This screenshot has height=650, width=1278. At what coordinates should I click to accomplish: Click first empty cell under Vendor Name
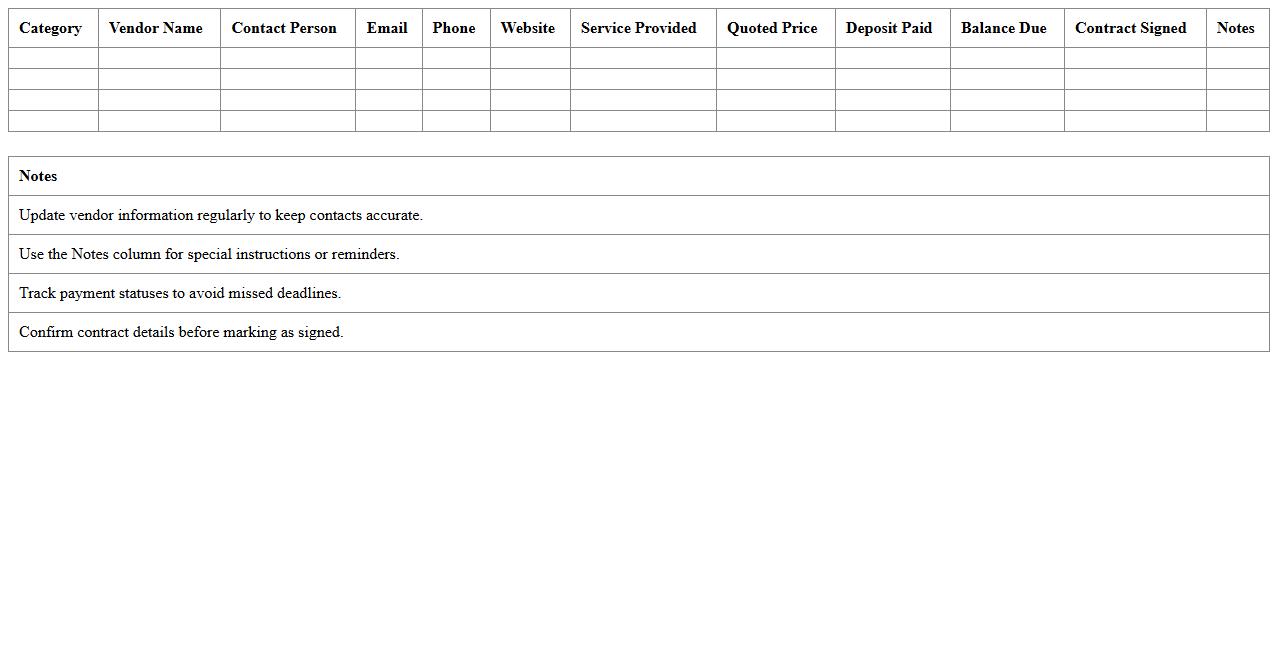click(159, 58)
